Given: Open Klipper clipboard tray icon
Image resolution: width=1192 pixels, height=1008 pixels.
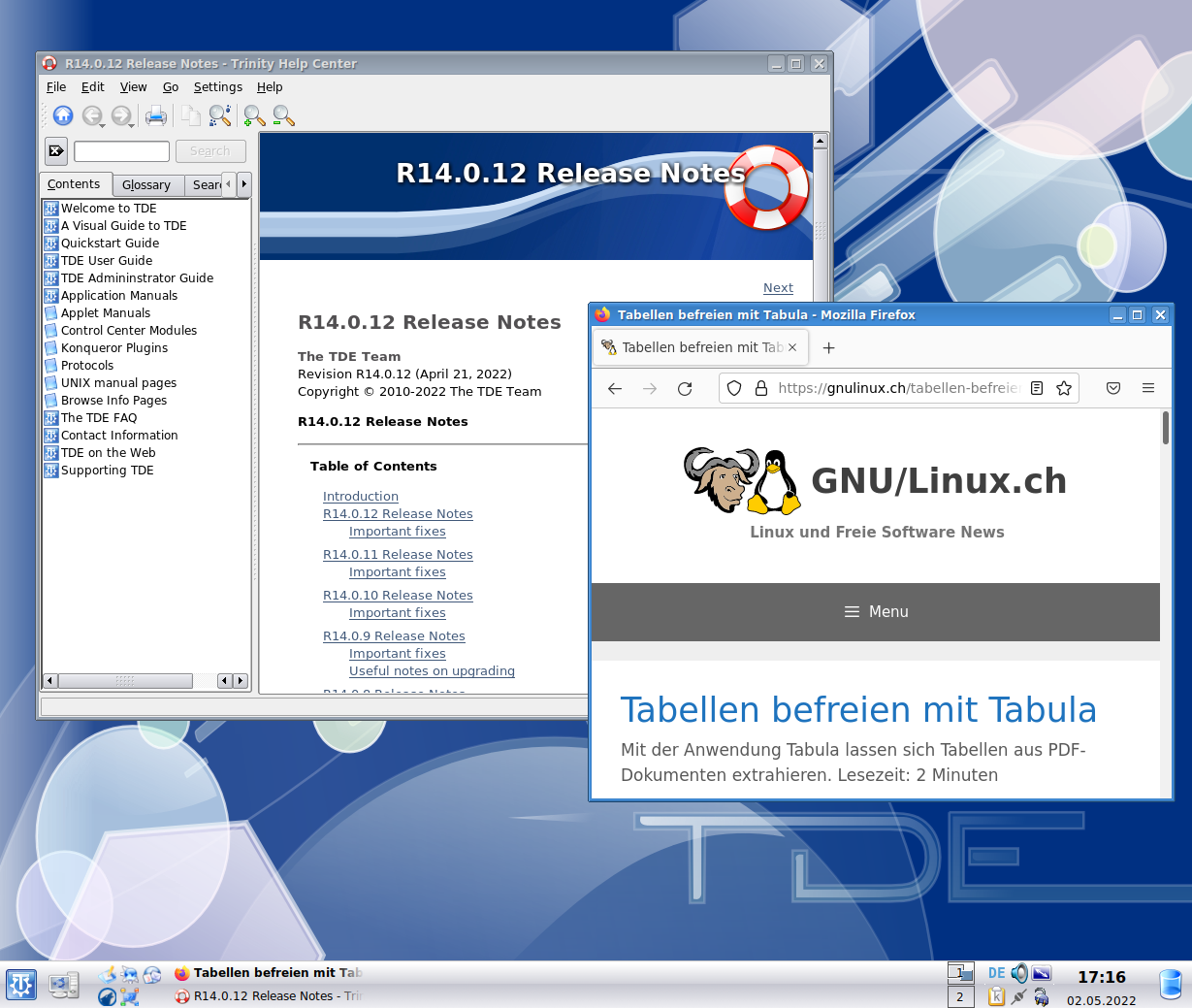Looking at the screenshot, I should click(996, 996).
